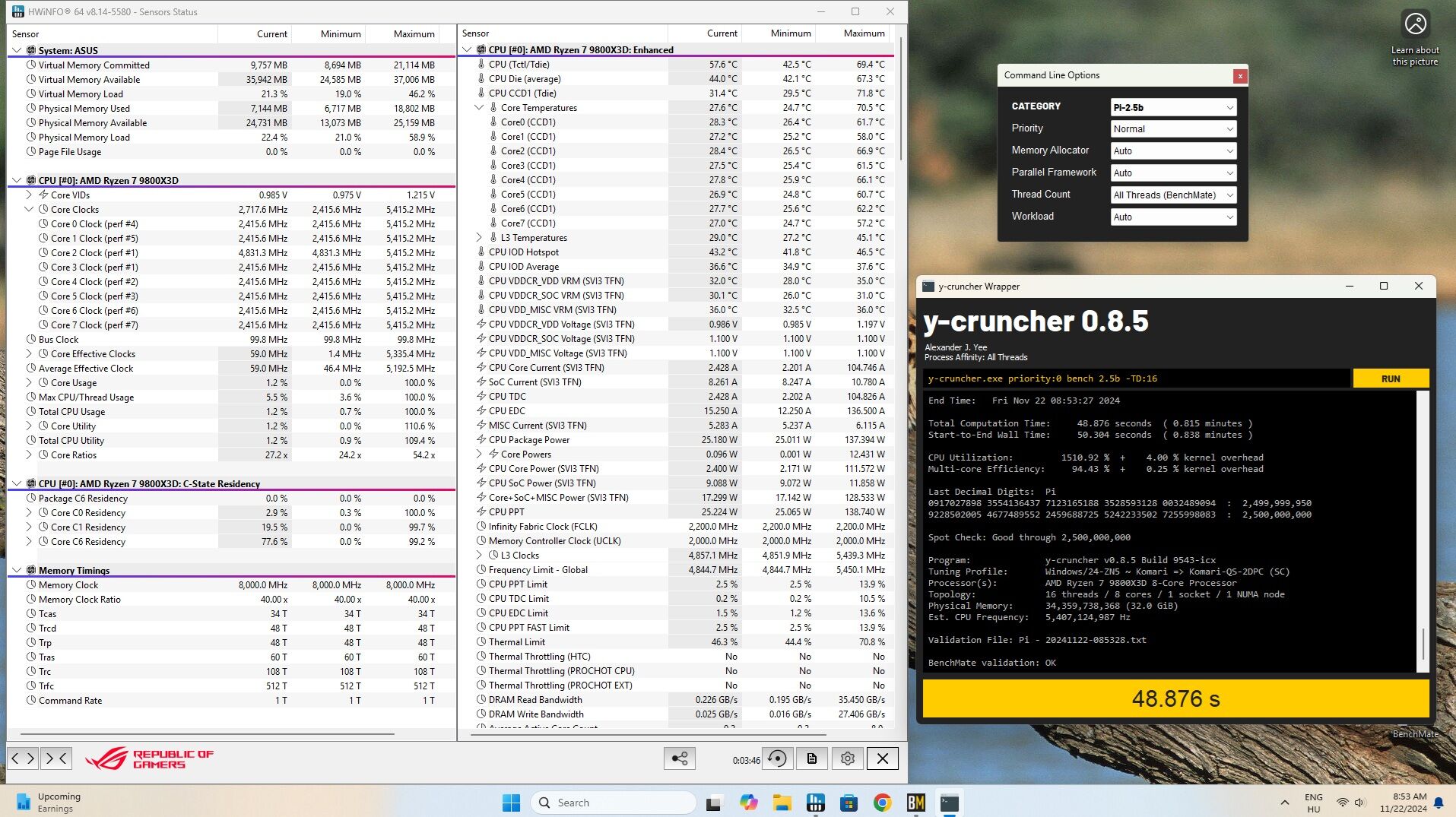Open Google Chrome from the taskbar
Viewport: 1456px width, 817px height.
[883, 803]
